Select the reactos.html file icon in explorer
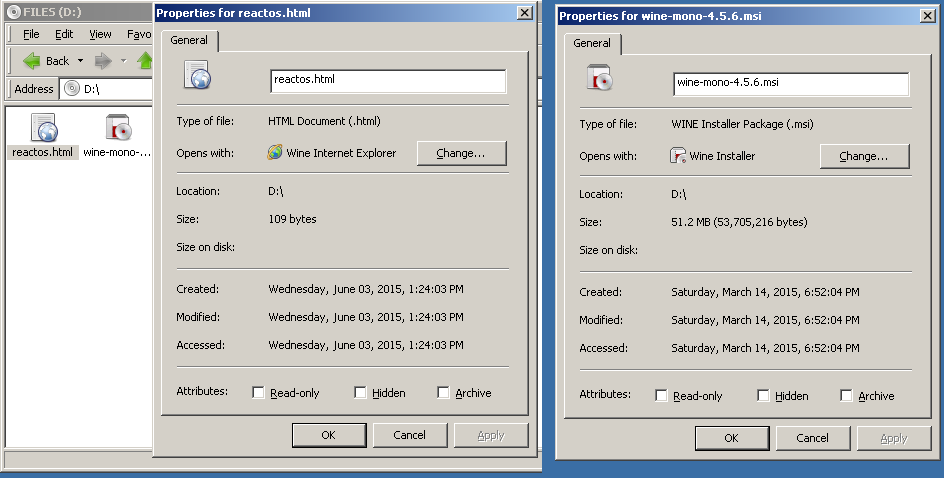 click(x=43, y=128)
